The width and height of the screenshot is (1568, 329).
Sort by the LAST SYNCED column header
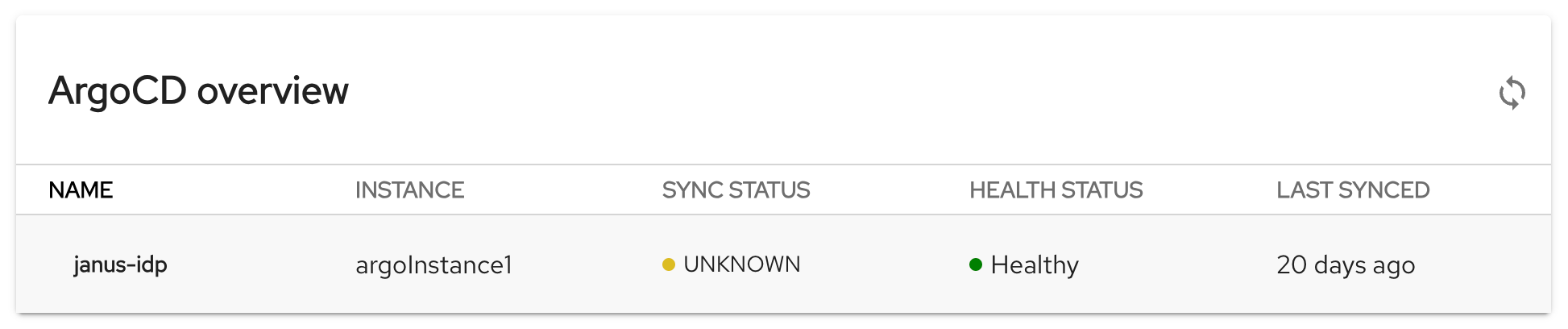(1353, 190)
